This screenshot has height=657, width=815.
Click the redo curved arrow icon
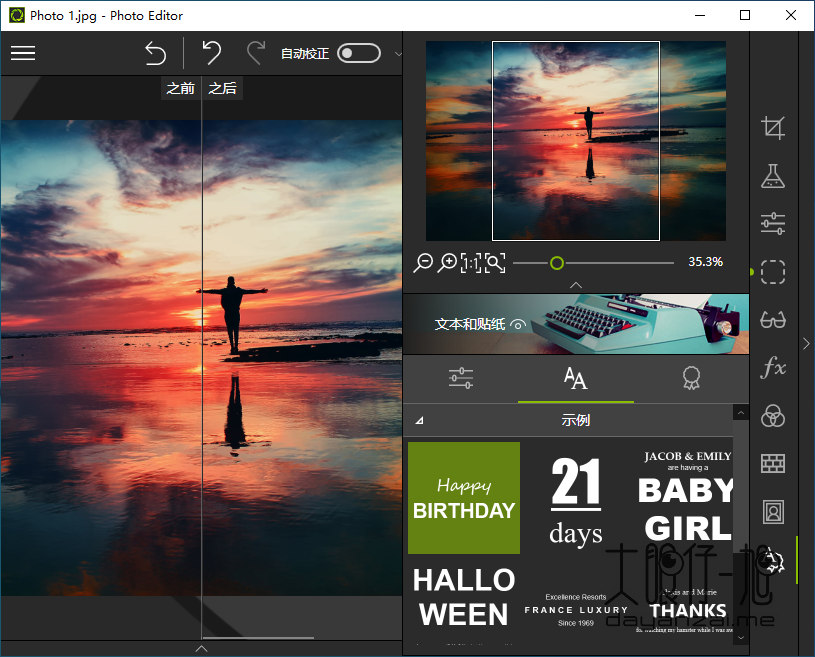click(x=256, y=52)
